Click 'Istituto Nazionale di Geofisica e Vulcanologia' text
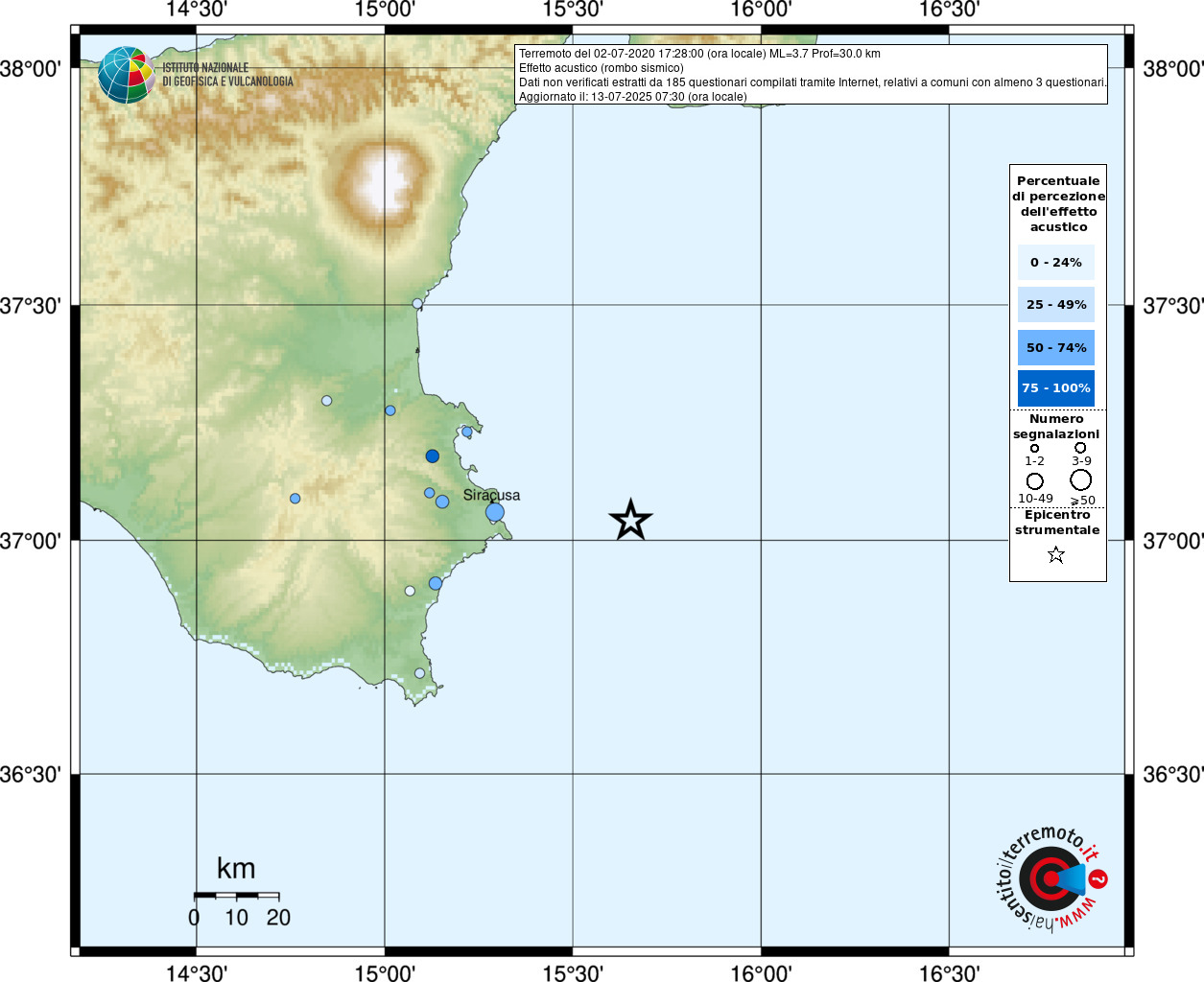This screenshot has width=1204, height=982. [x=227, y=75]
